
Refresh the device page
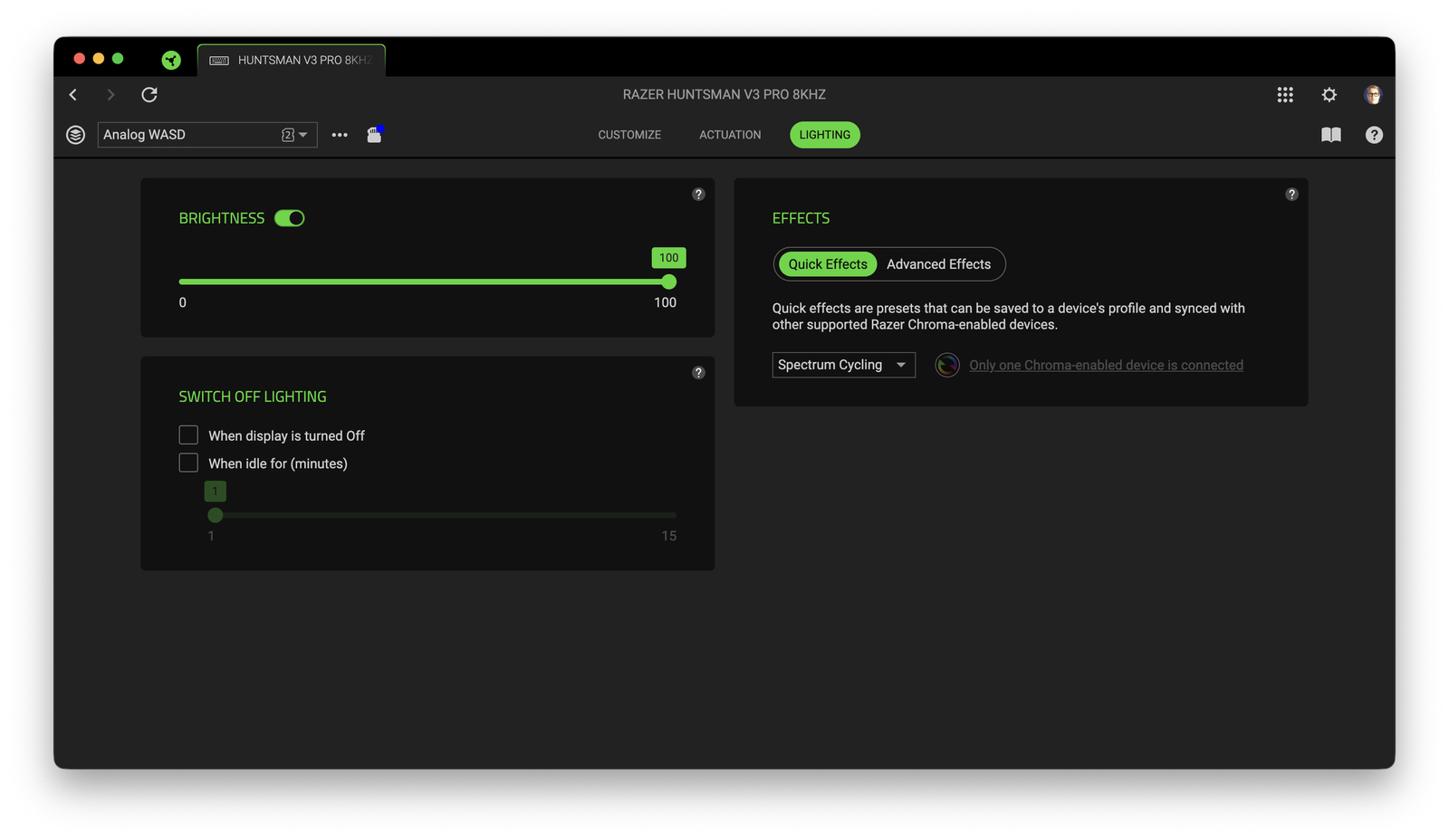coord(149,94)
